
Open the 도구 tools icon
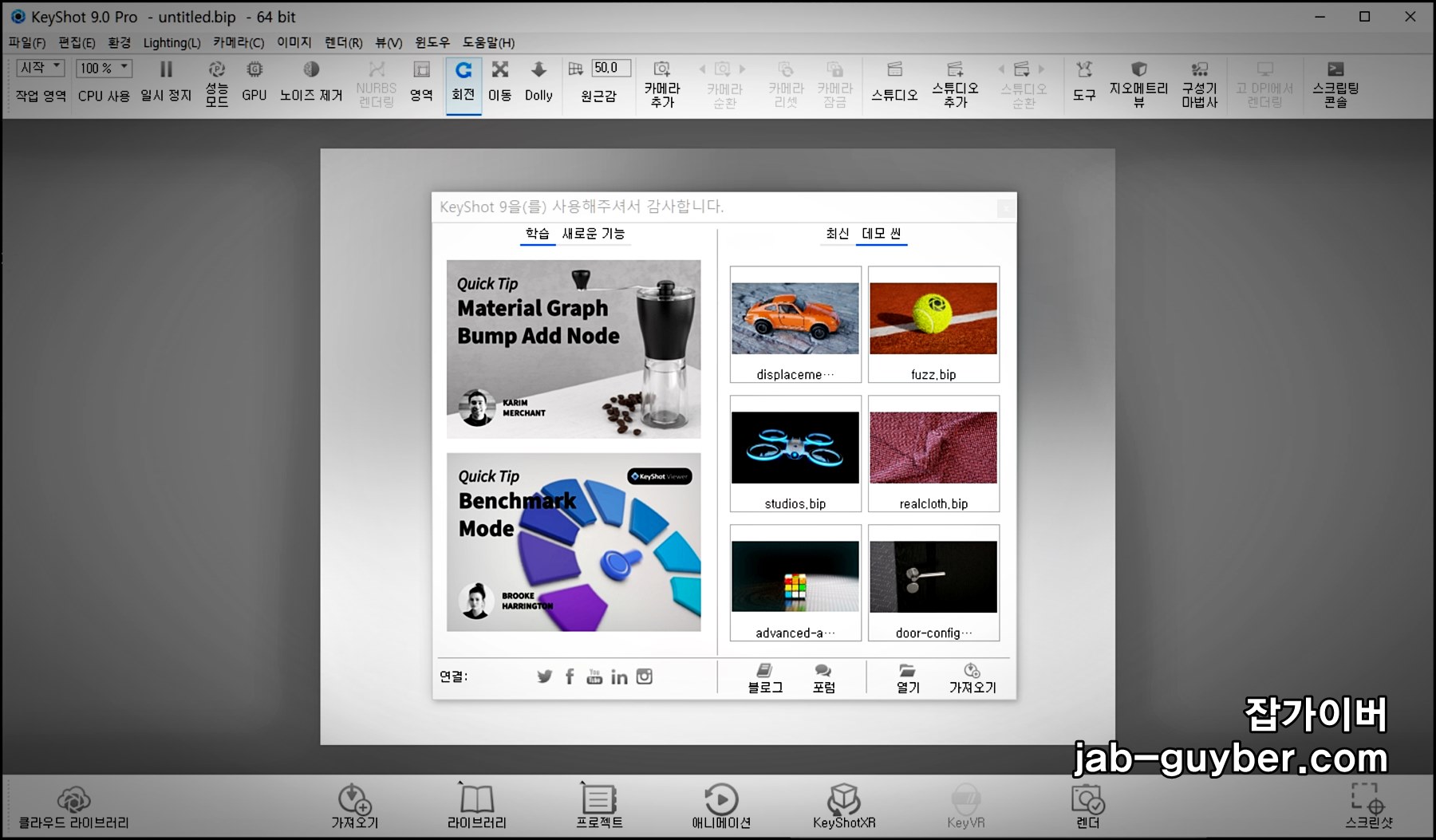pyautogui.click(x=1084, y=69)
